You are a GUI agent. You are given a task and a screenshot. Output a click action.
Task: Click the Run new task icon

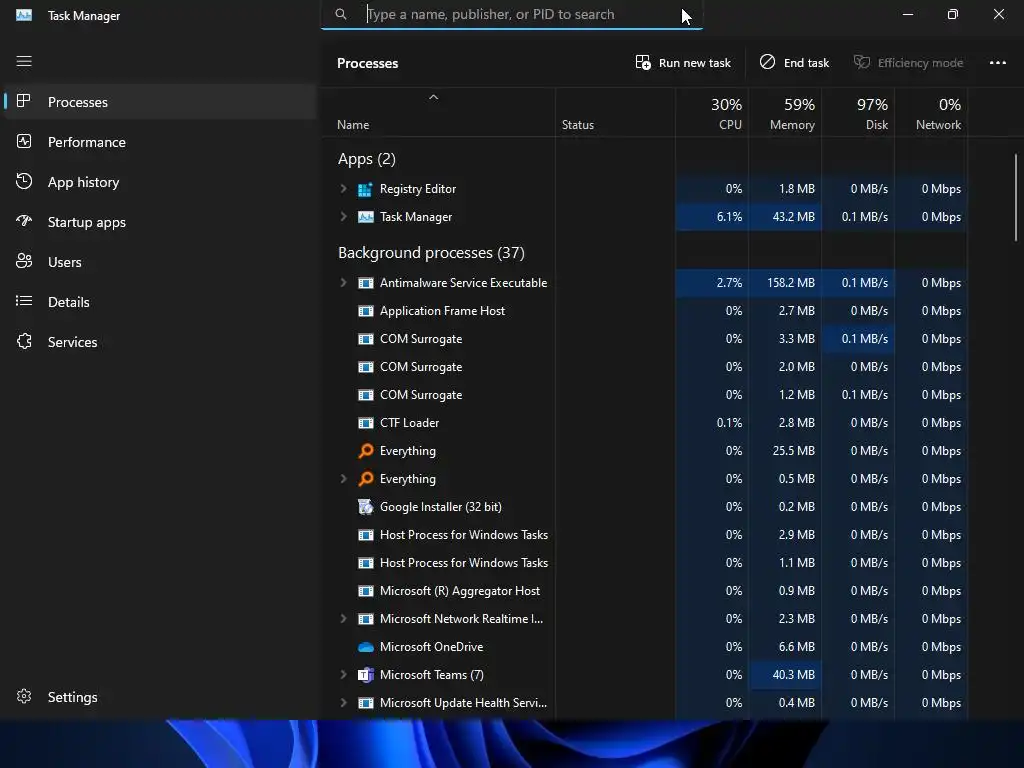click(643, 63)
